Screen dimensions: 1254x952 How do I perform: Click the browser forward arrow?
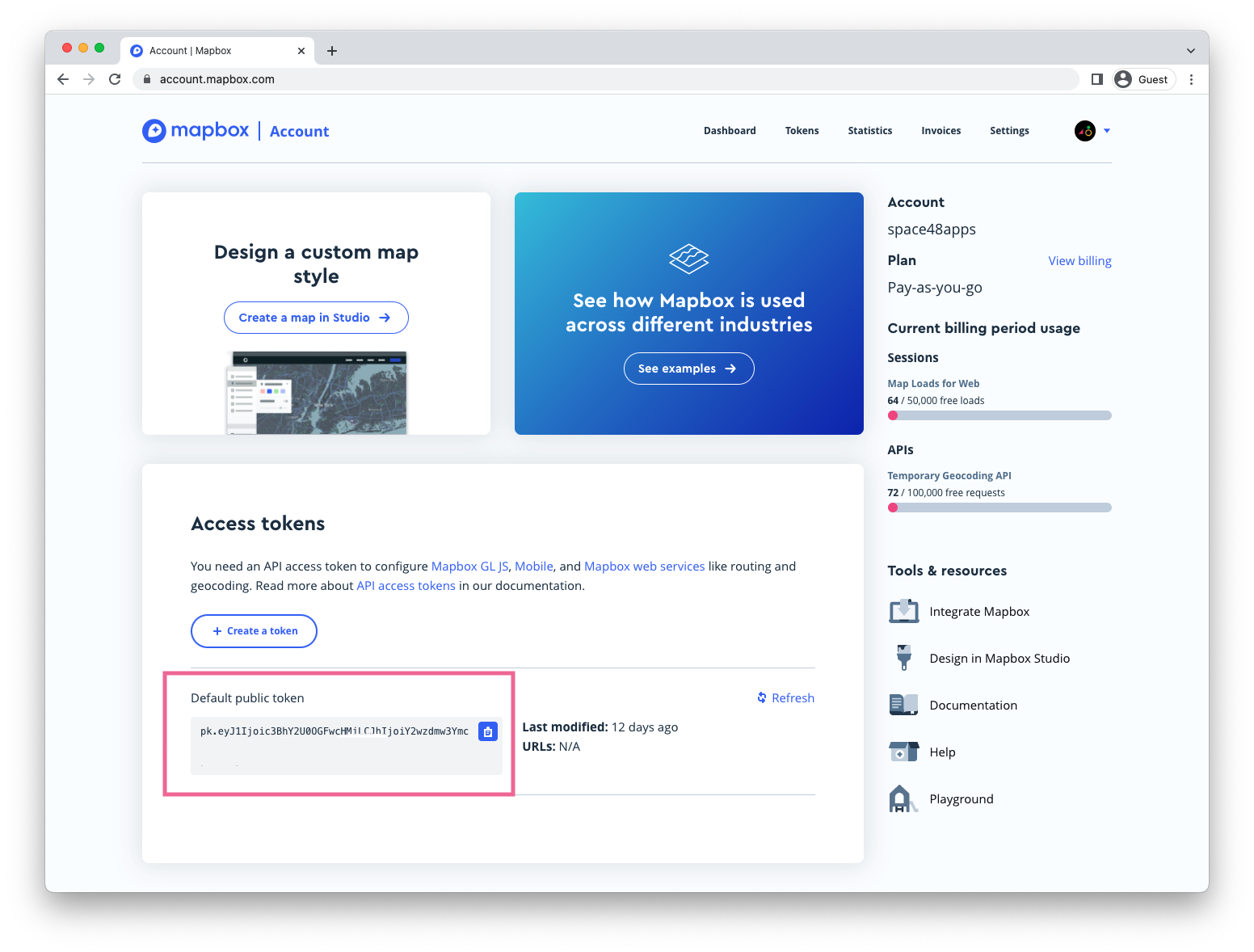(89, 79)
